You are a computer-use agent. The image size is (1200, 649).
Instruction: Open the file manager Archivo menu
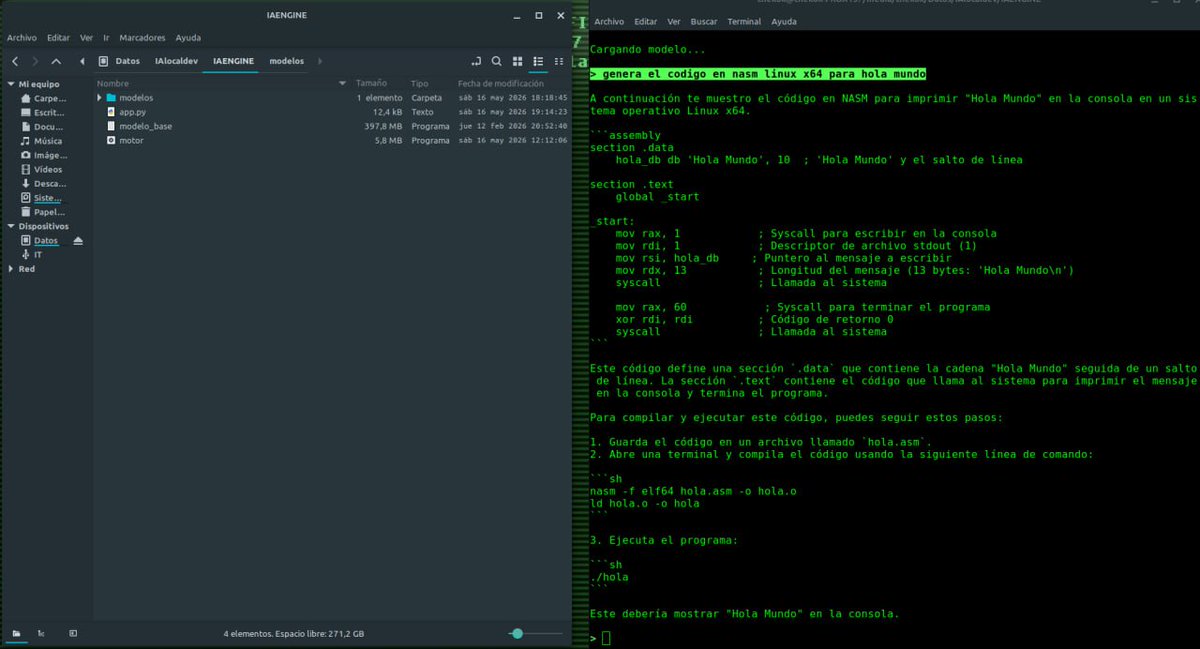tap(22, 38)
